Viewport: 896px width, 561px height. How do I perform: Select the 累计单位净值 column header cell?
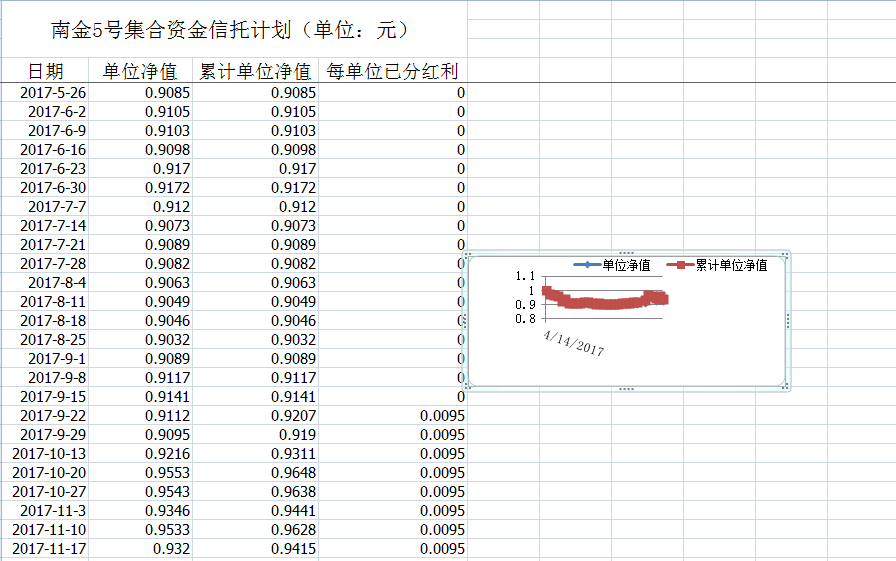coord(255,71)
